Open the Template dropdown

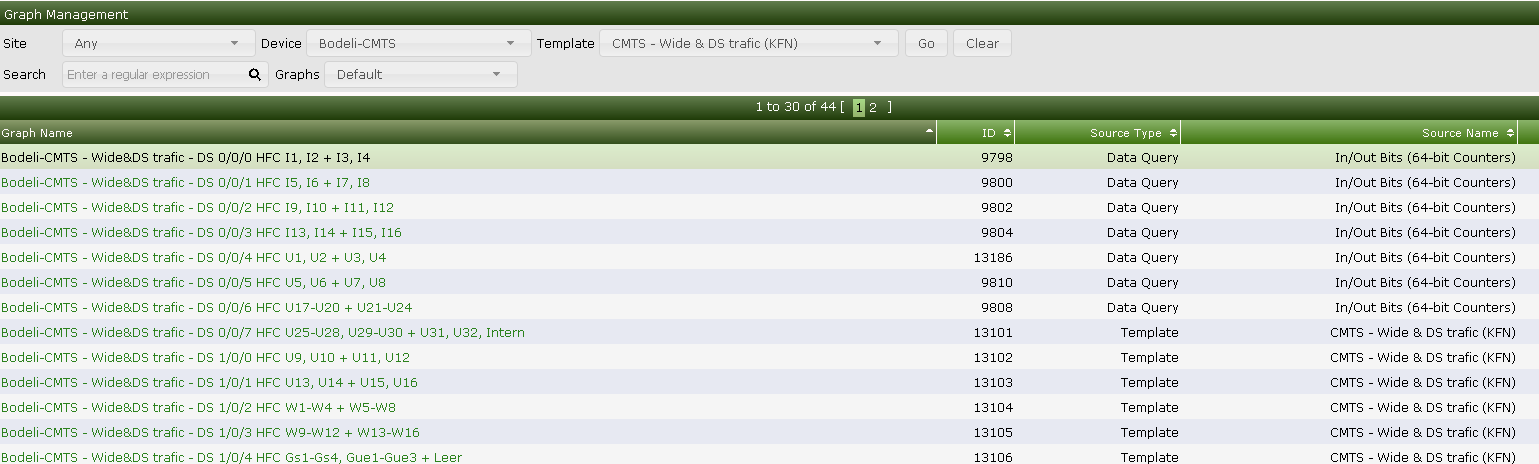click(748, 44)
